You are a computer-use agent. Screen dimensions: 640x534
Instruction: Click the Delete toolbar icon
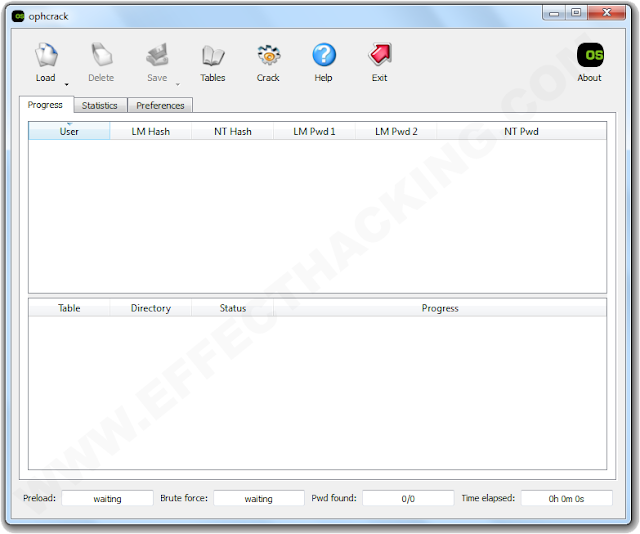pyautogui.click(x=101, y=55)
